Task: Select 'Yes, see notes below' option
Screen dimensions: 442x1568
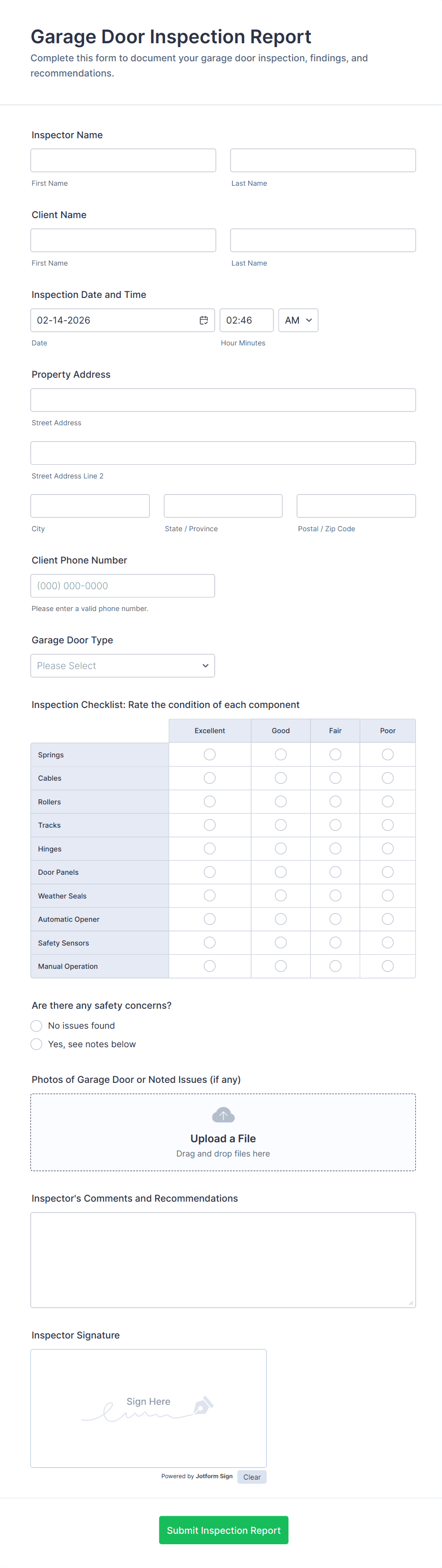Action: click(37, 1044)
